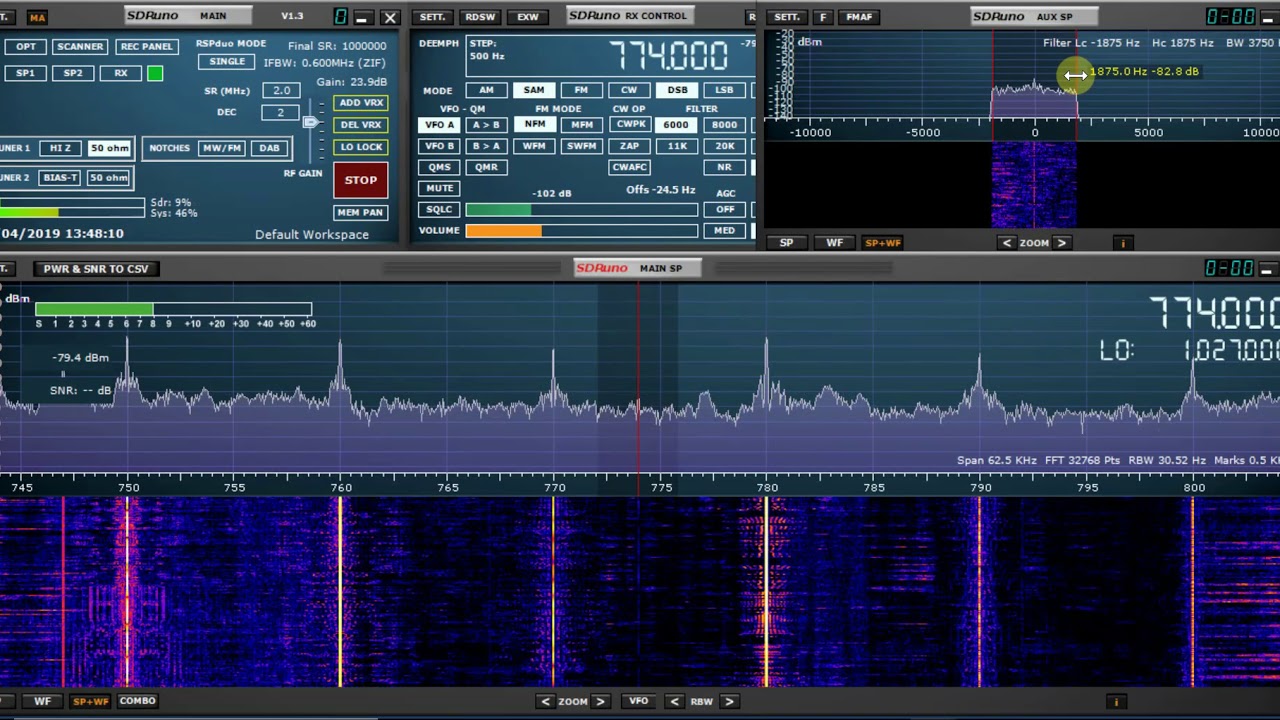Select AM mode
Screen dimensions: 1280x720
click(x=486, y=90)
